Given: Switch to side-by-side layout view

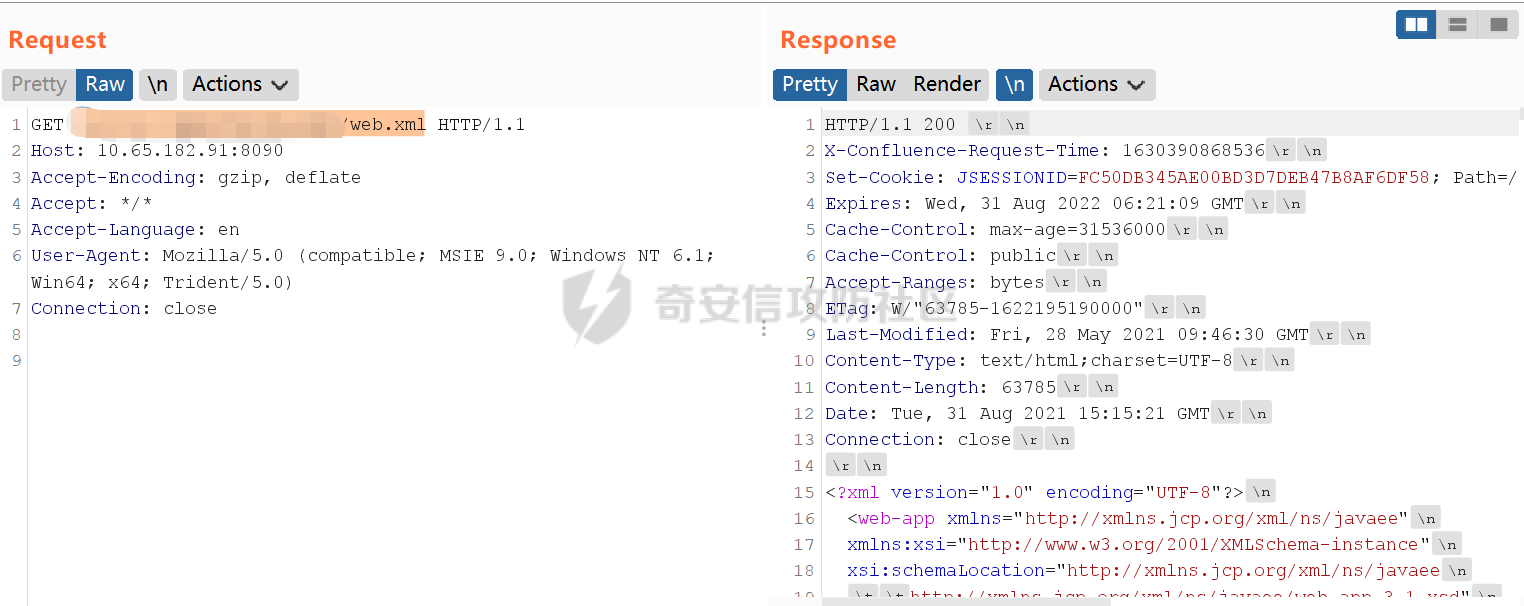Looking at the screenshot, I should [1416, 25].
